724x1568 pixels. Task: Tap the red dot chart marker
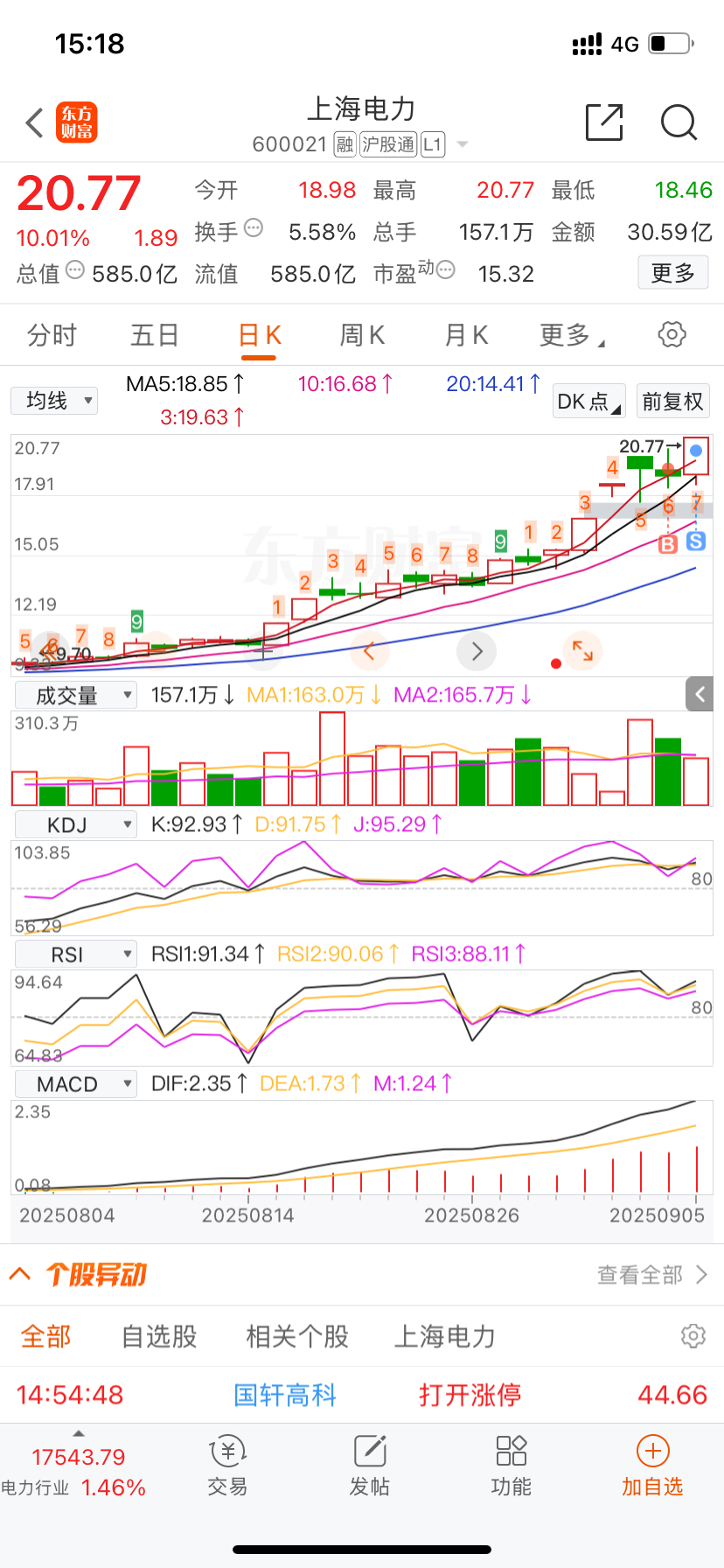[x=556, y=663]
